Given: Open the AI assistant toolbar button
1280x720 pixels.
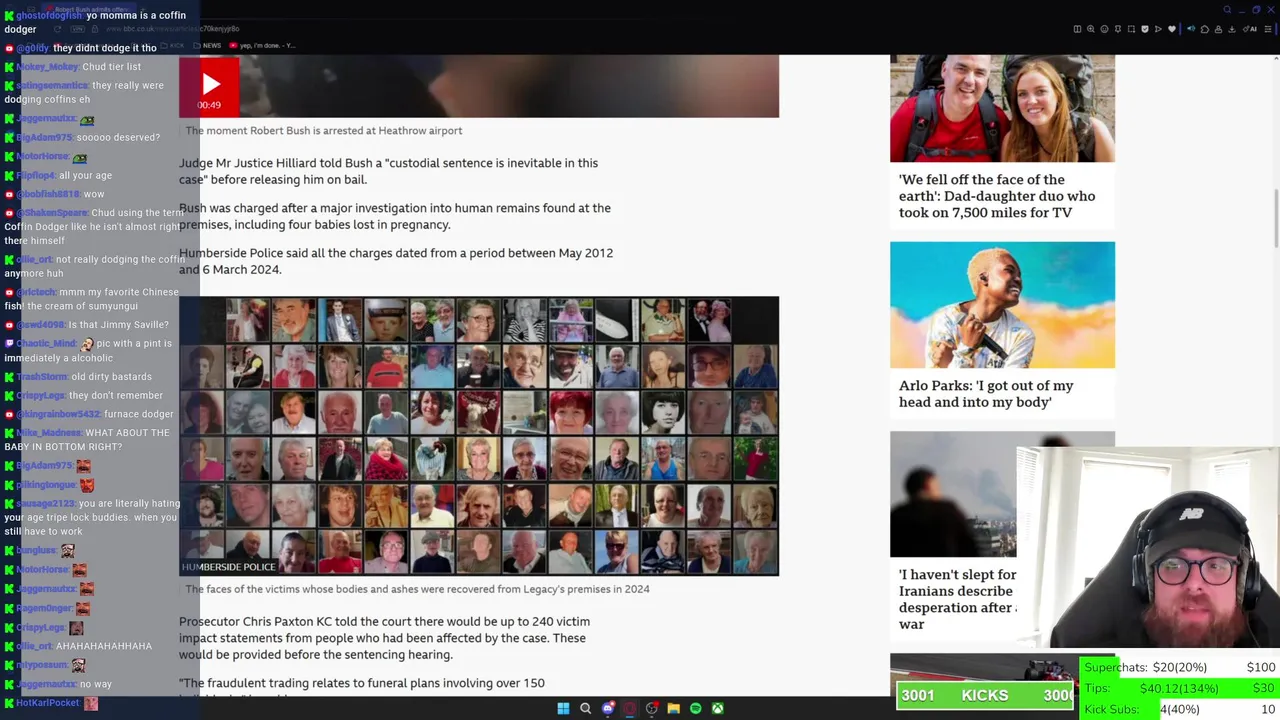Looking at the screenshot, I should [x=1250, y=29].
